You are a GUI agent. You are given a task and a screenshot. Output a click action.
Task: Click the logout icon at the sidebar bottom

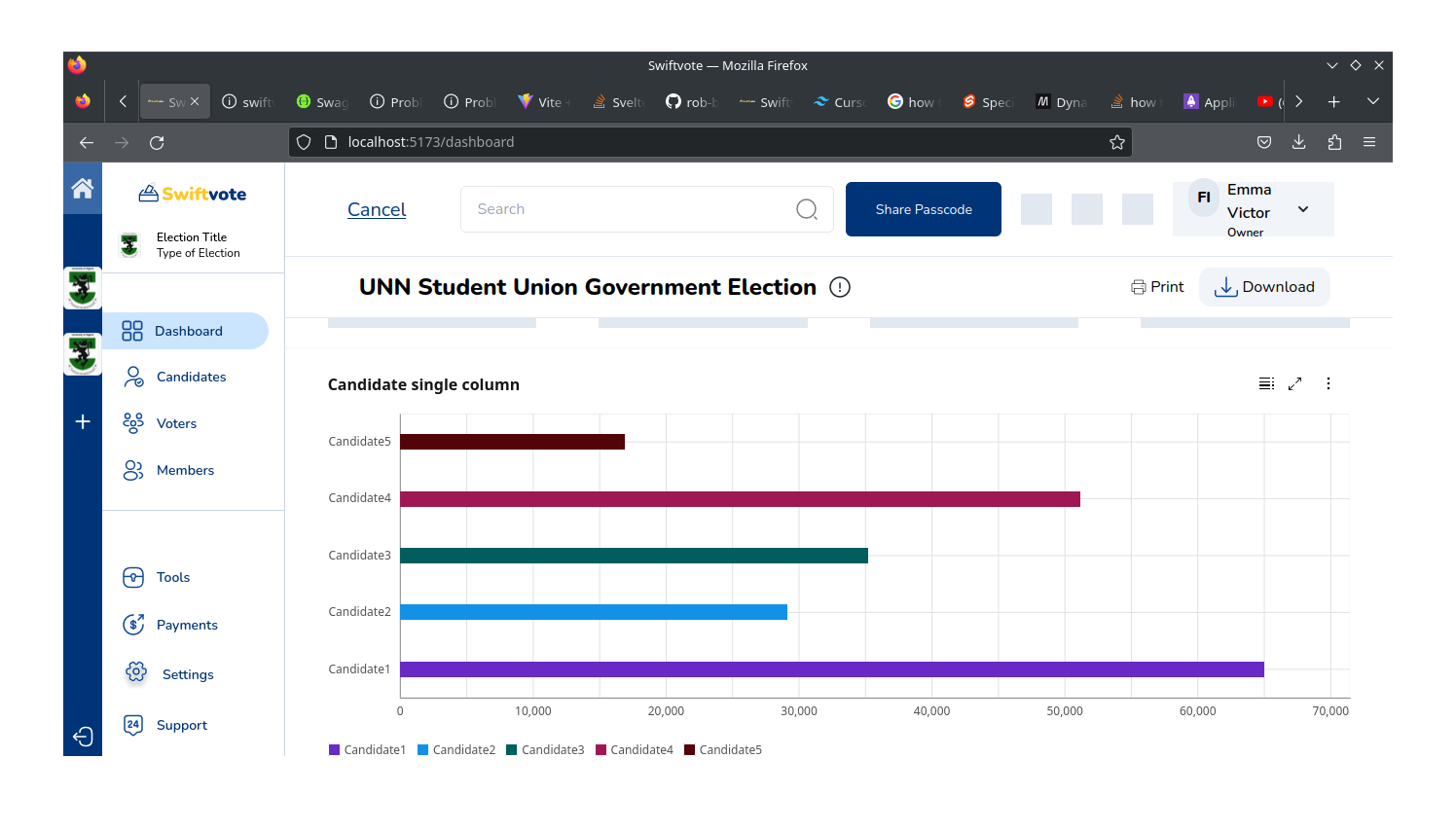(x=83, y=737)
